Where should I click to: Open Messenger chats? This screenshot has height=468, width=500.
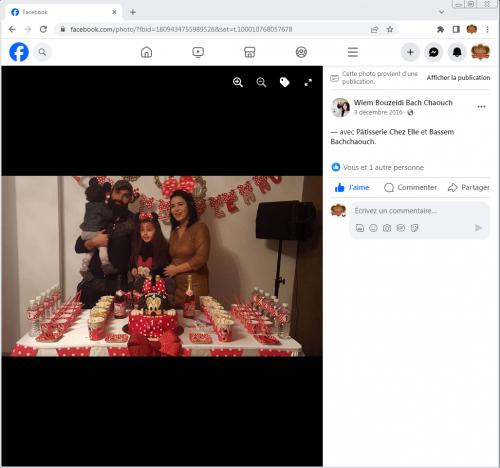tap(434, 52)
